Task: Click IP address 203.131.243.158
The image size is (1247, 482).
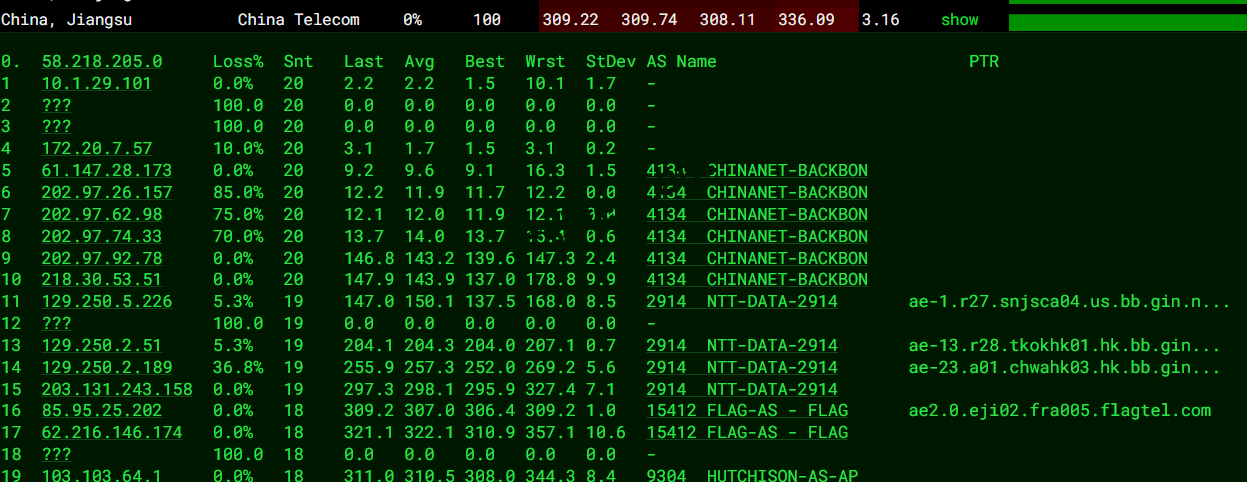Action: coord(117,389)
